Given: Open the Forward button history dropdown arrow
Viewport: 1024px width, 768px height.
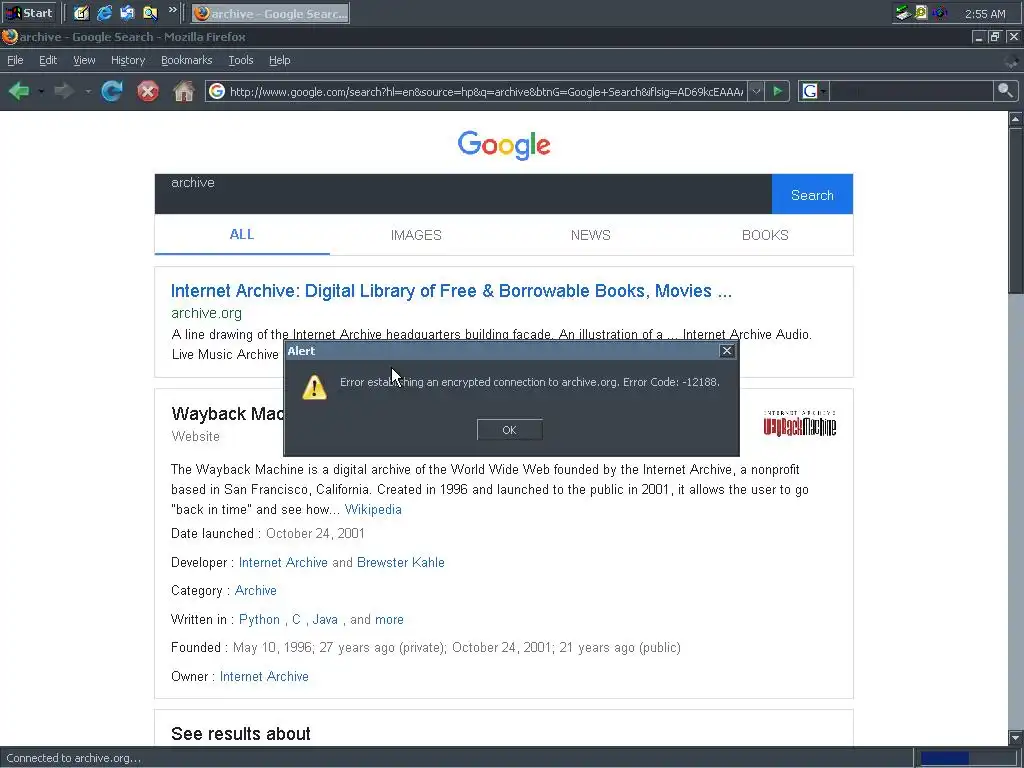Looking at the screenshot, I should (x=87, y=91).
